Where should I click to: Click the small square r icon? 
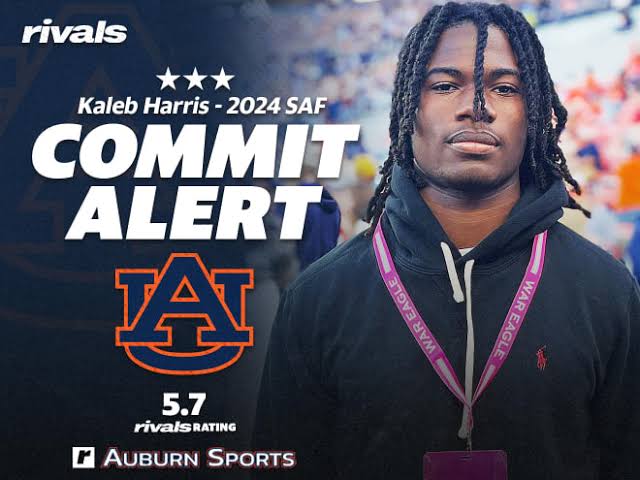tap(84, 458)
